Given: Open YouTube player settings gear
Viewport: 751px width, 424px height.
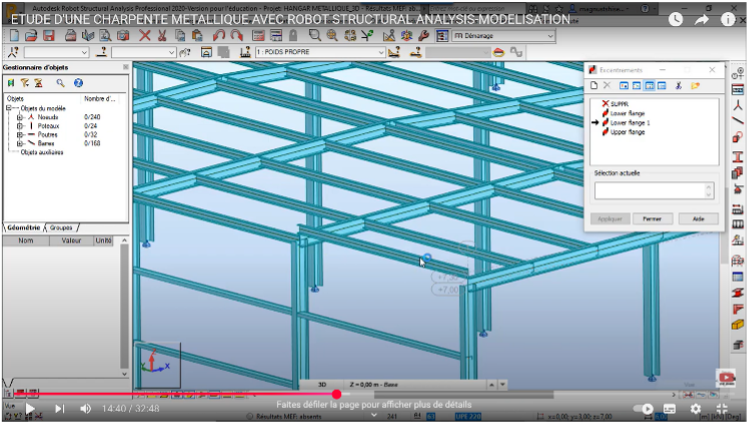Looking at the screenshot, I should click(x=695, y=409).
